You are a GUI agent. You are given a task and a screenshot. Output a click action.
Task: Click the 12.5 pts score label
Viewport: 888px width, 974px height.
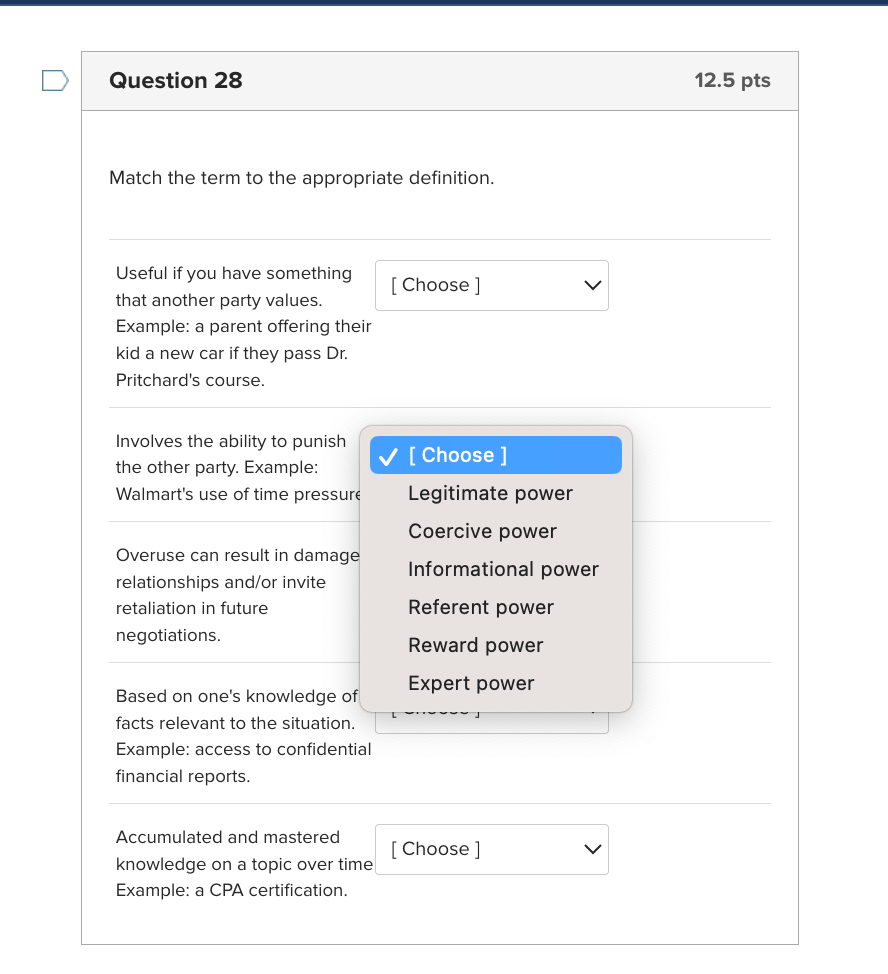(732, 80)
